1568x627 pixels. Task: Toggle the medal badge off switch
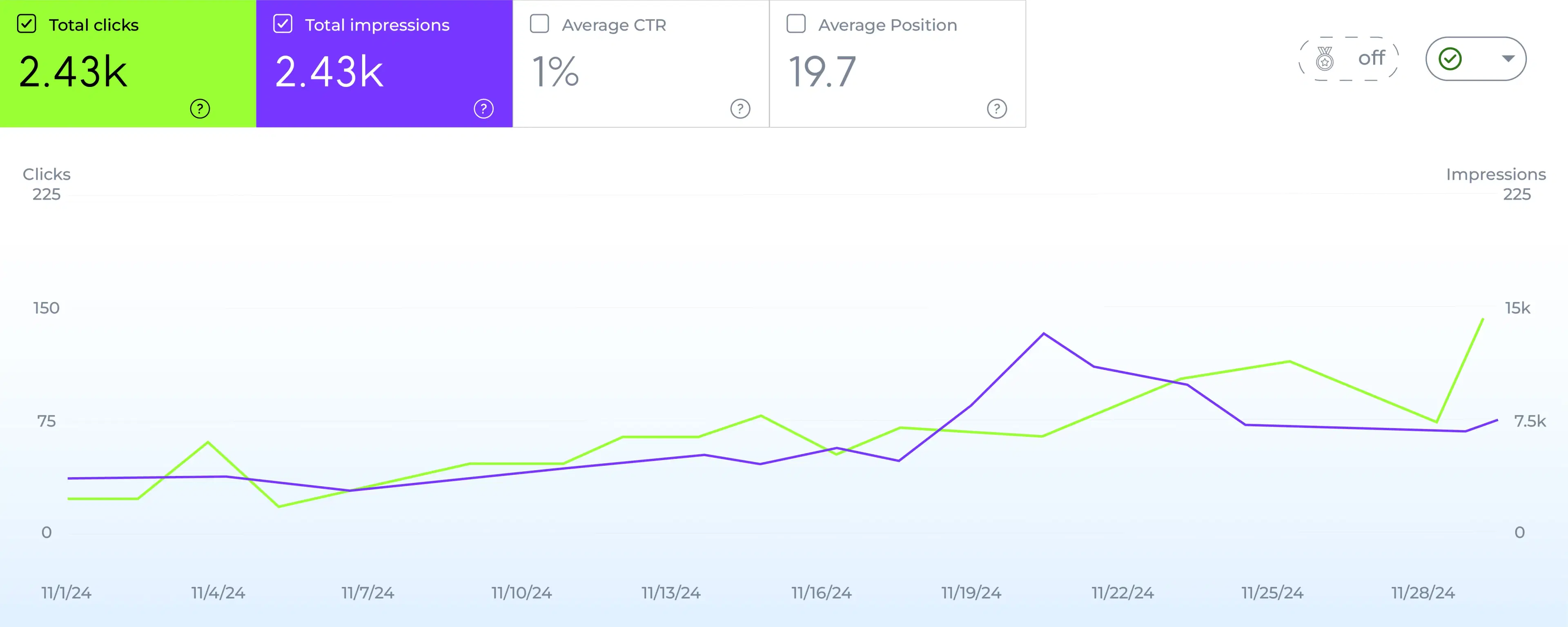(x=1348, y=58)
